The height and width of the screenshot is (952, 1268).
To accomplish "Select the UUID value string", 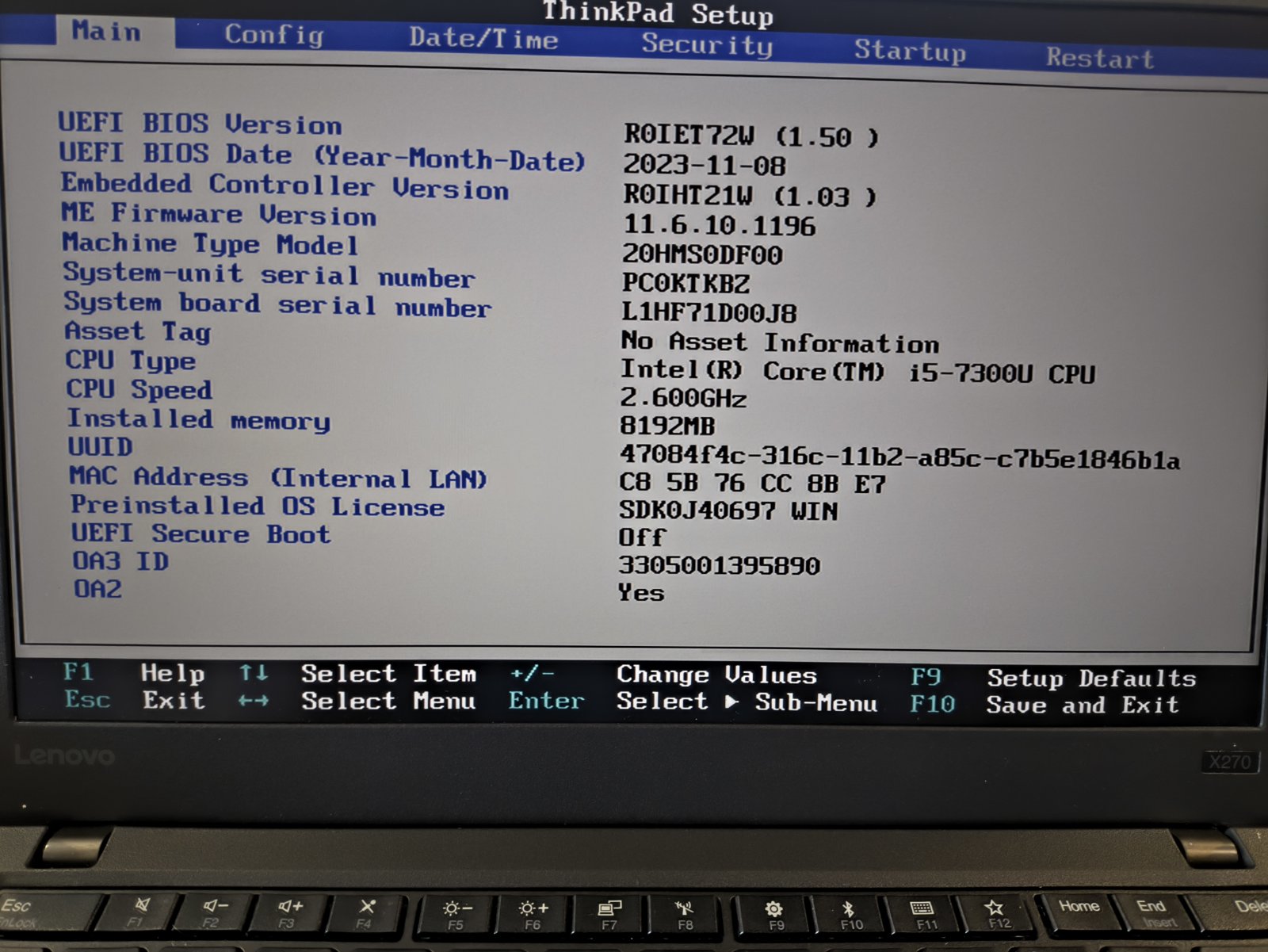I will 899,457.
